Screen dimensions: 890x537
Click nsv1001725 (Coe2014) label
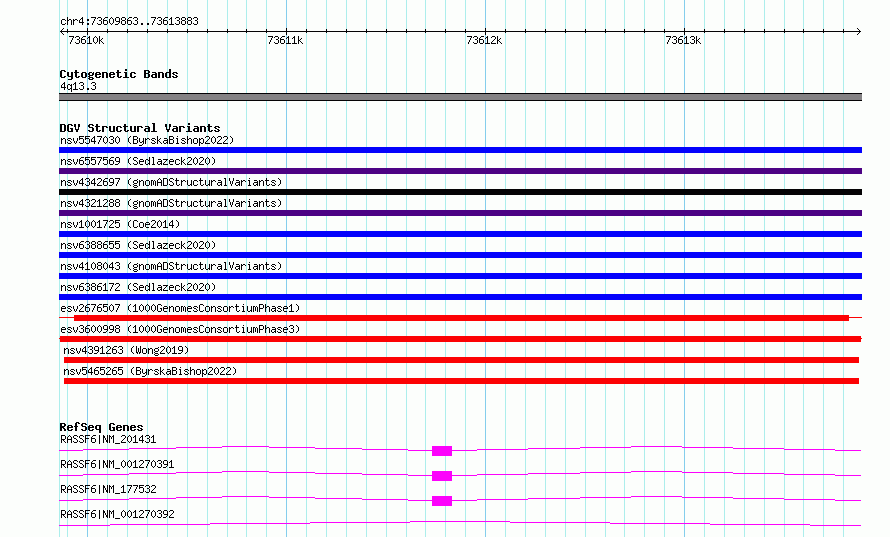click(120, 224)
